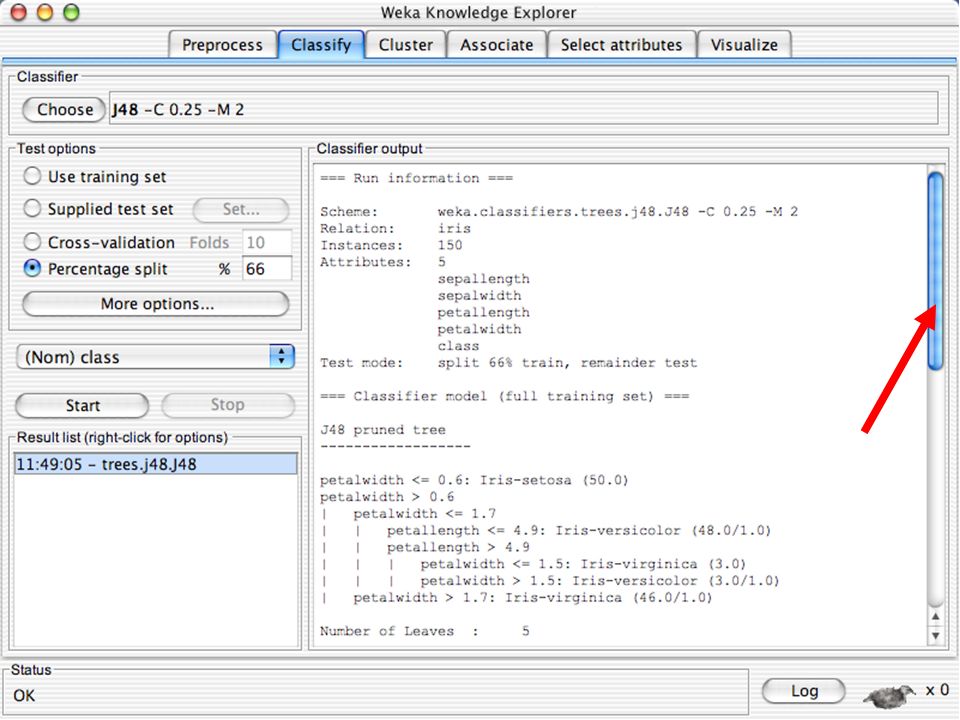Open the Log window
Screen dimensions: 960x720
pos(804,691)
